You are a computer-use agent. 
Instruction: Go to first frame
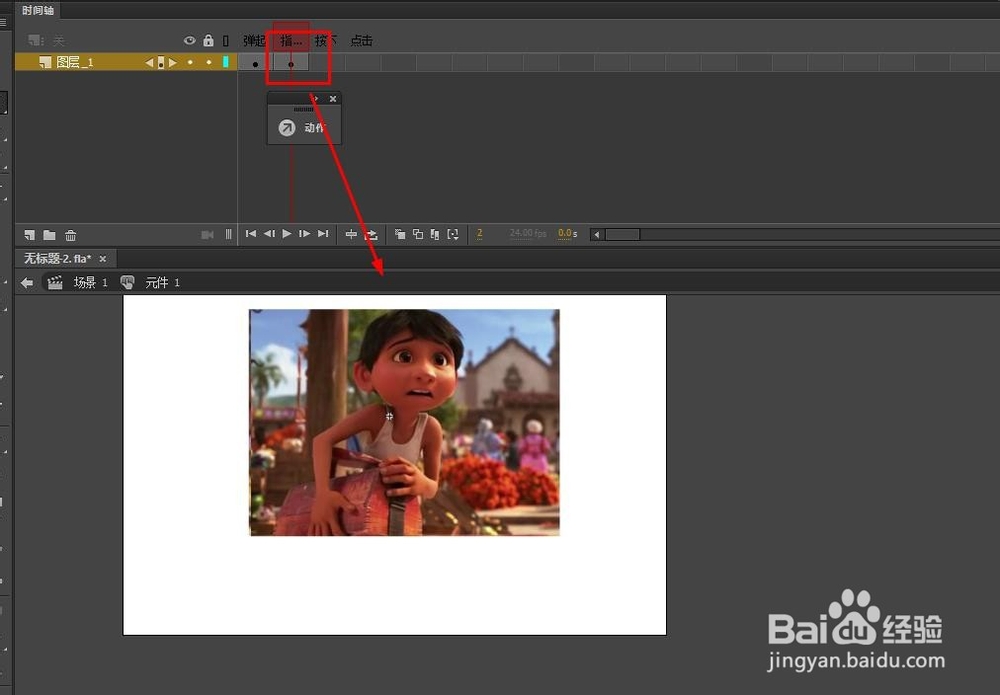click(251, 234)
